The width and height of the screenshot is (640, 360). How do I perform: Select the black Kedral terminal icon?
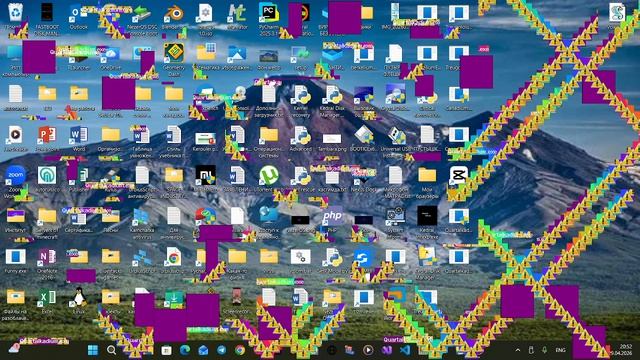point(427,216)
